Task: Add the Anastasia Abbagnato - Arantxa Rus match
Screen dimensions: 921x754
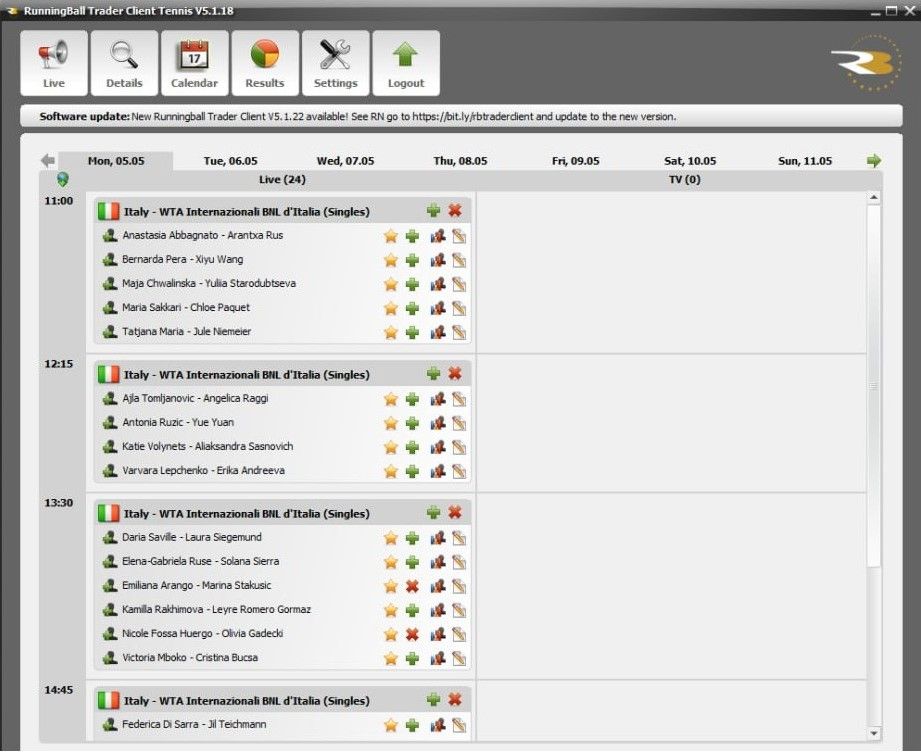Action: (x=412, y=236)
